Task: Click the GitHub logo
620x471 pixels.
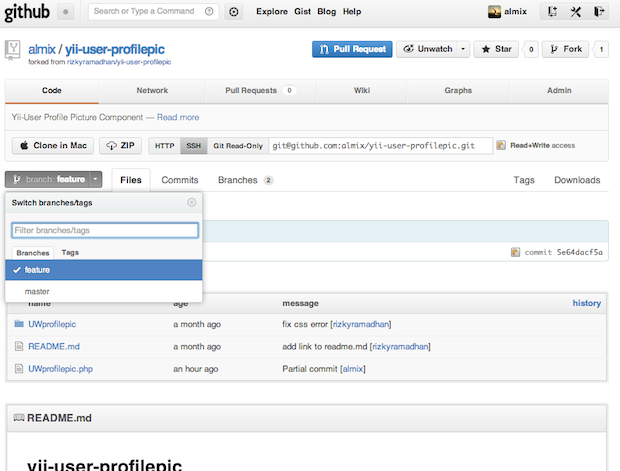Action: 27,12
